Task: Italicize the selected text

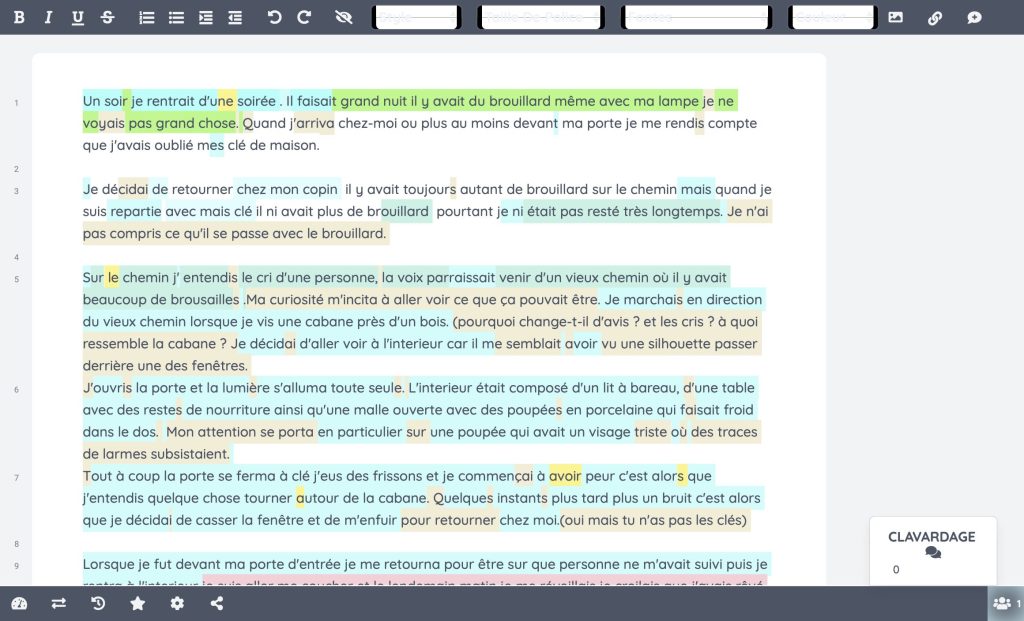Action: [x=48, y=17]
